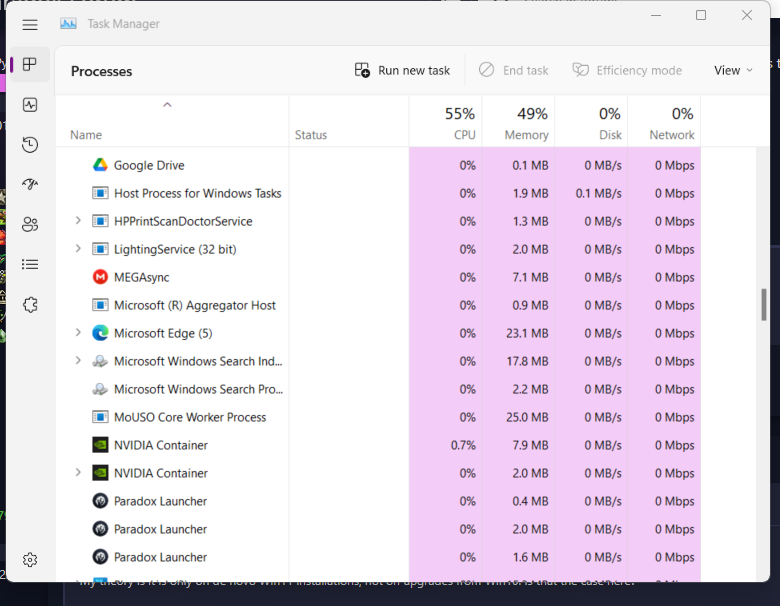Click the 17.8 MB memory cell
Screen dimensions: 780x606
pyautogui.click(x=518, y=361)
